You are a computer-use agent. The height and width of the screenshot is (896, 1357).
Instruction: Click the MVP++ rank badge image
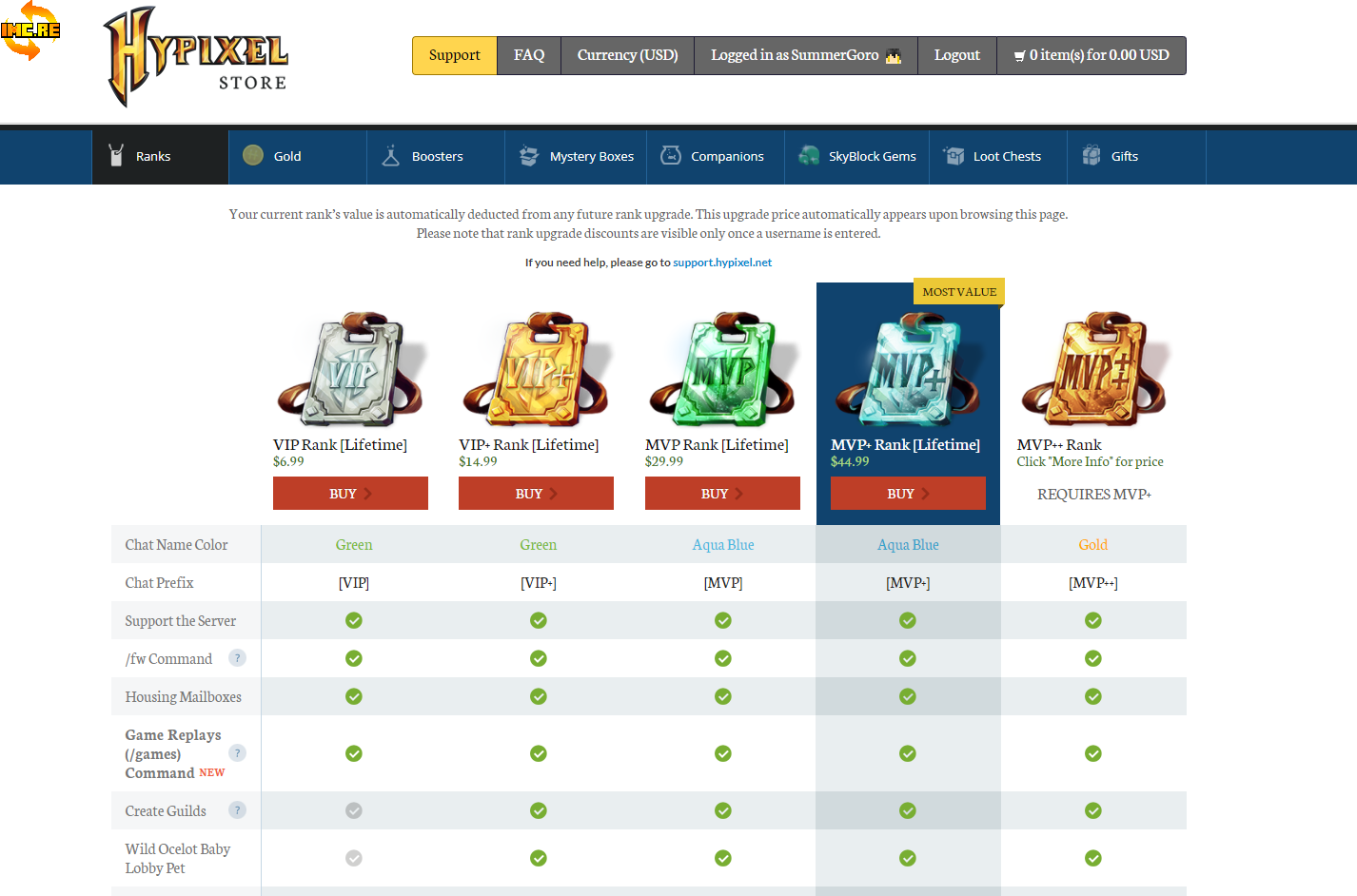click(1093, 369)
